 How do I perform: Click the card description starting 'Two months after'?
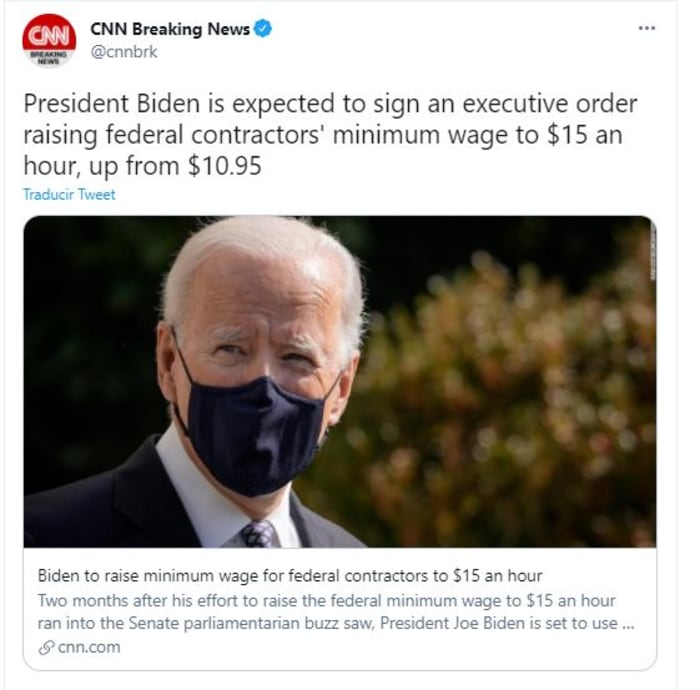click(336, 612)
